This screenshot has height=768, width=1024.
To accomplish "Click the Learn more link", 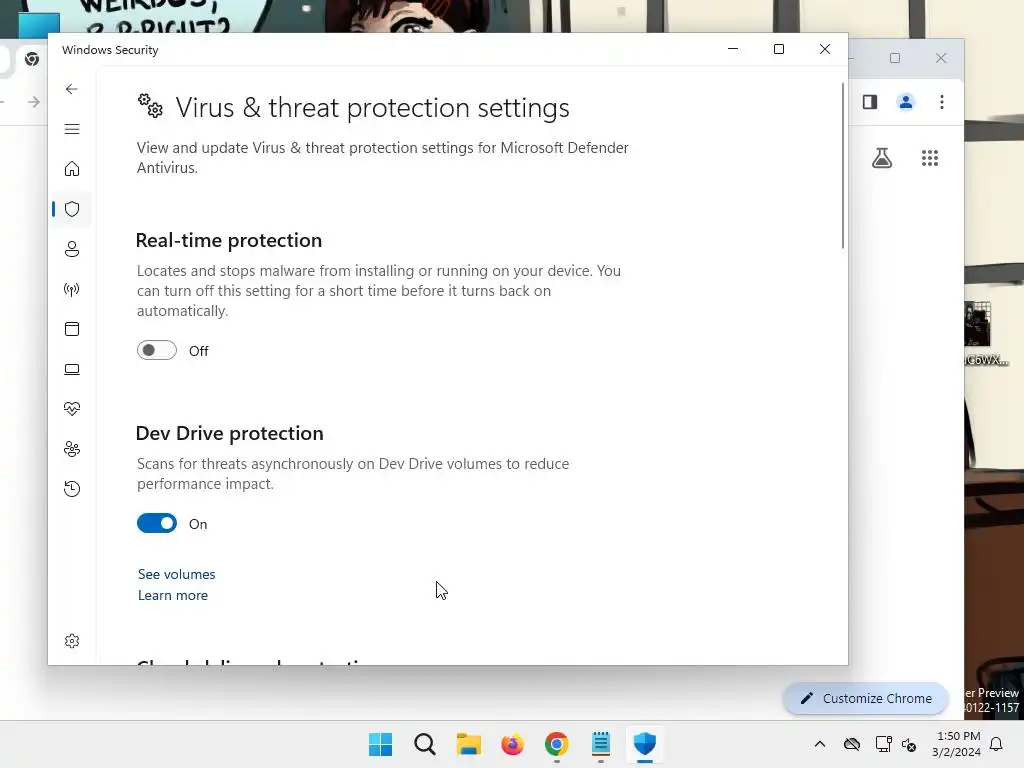I will 172,596.
